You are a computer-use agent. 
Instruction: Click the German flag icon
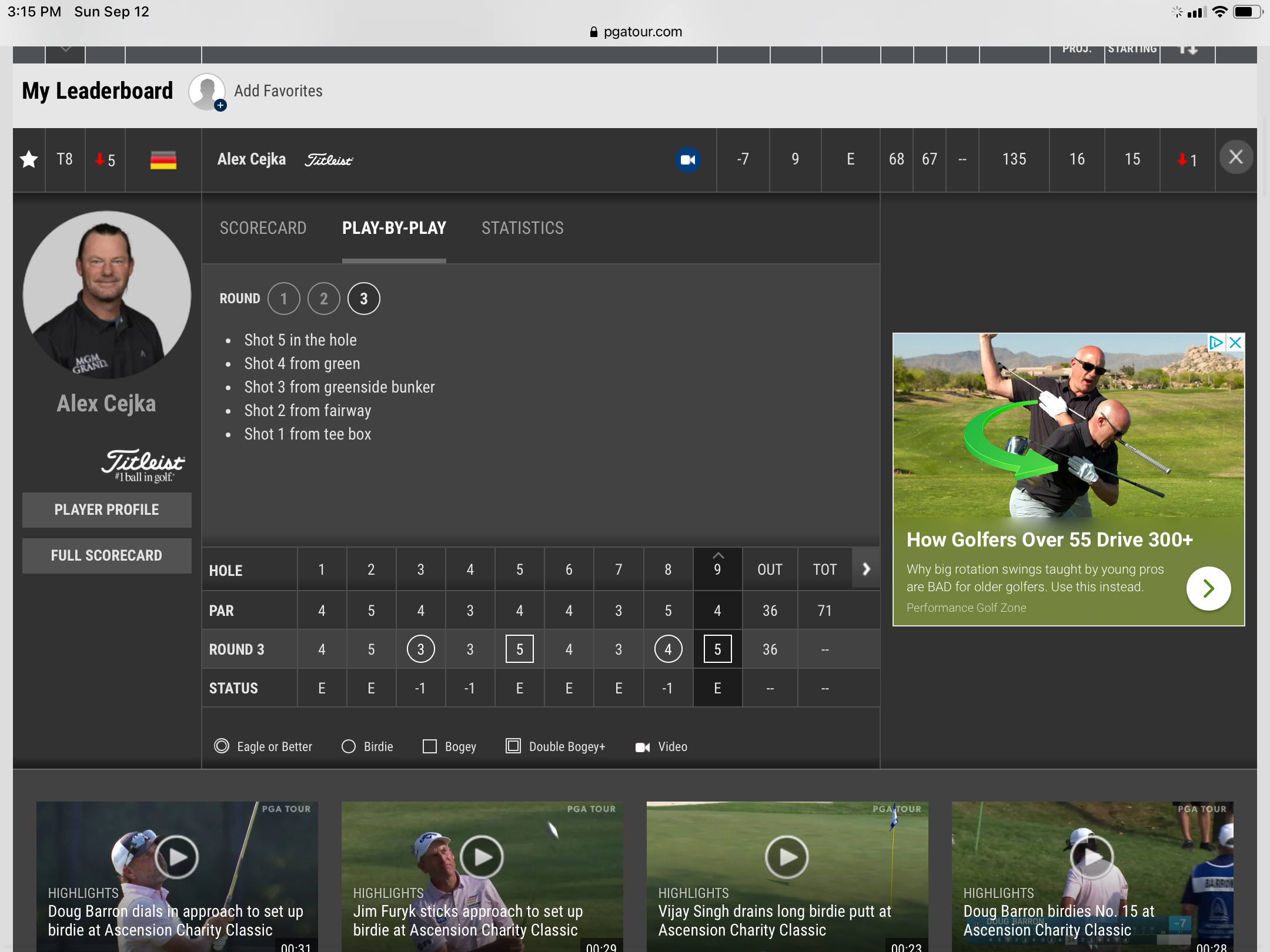point(163,160)
